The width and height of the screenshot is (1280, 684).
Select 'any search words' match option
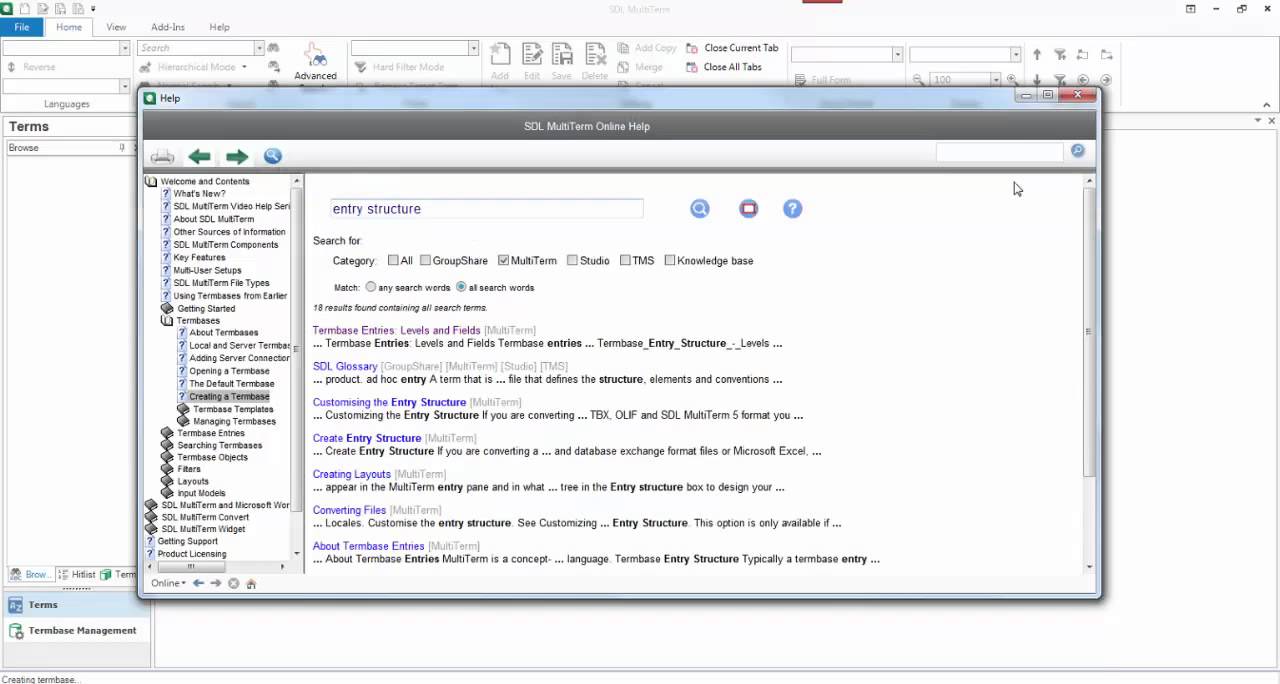(371, 287)
